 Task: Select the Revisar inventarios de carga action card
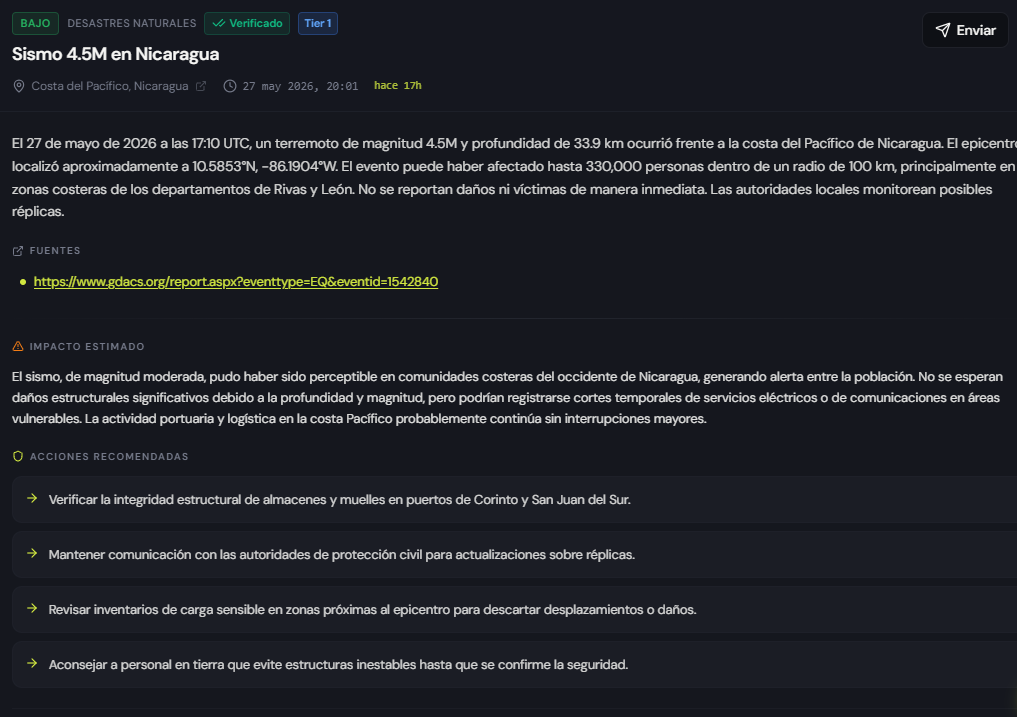(x=514, y=610)
